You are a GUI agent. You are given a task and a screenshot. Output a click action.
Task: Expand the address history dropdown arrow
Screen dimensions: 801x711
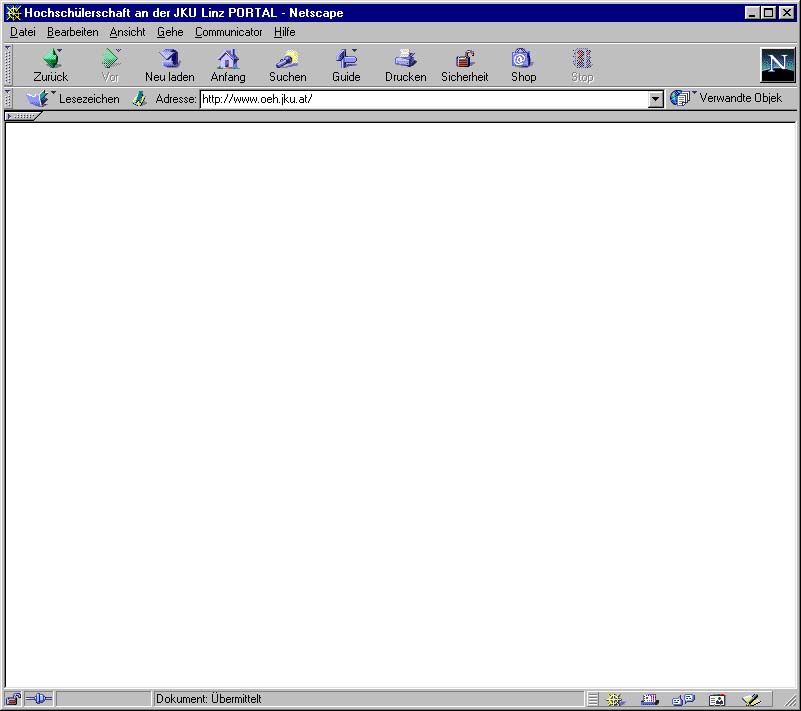pyautogui.click(x=655, y=99)
